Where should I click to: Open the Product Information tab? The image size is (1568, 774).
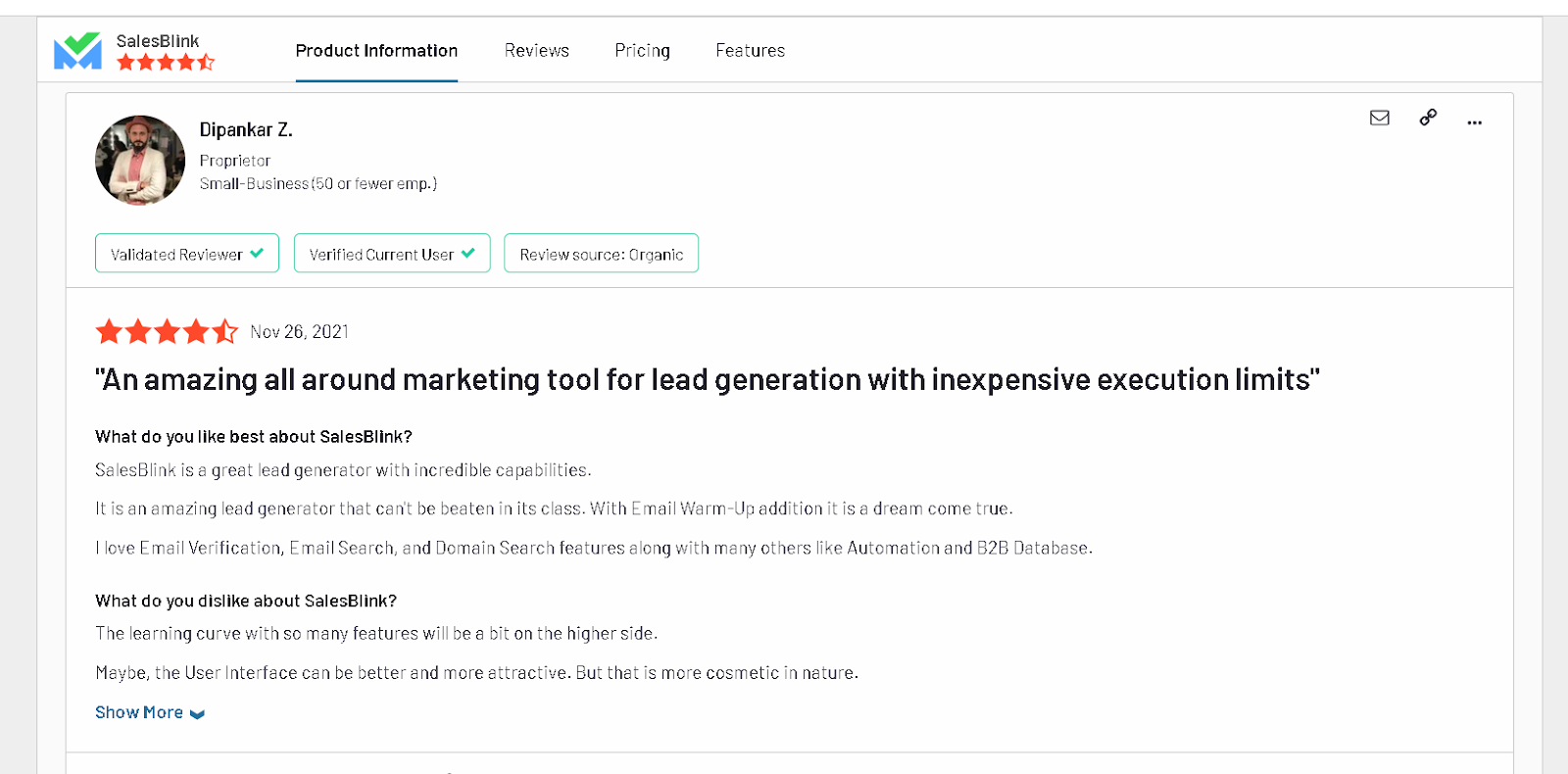tap(376, 50)
